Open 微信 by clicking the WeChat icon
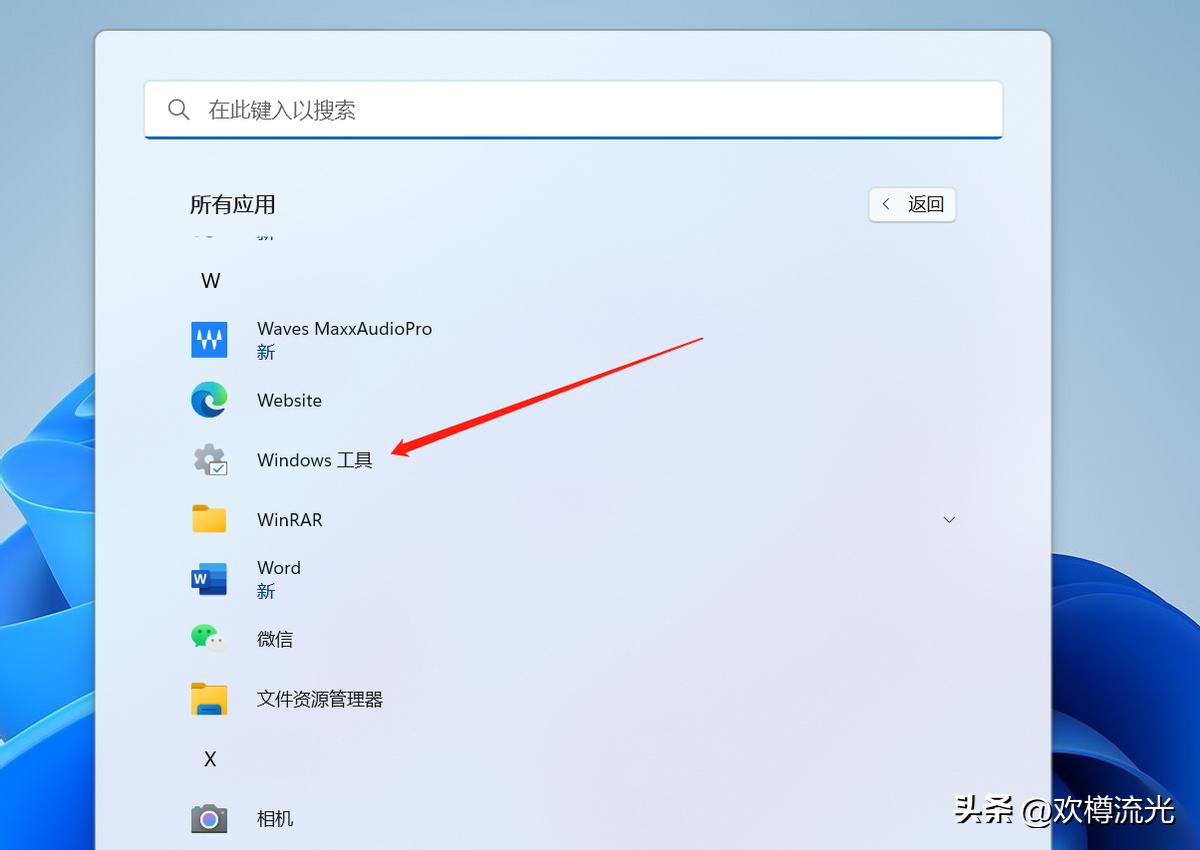 tap(208, 638)
